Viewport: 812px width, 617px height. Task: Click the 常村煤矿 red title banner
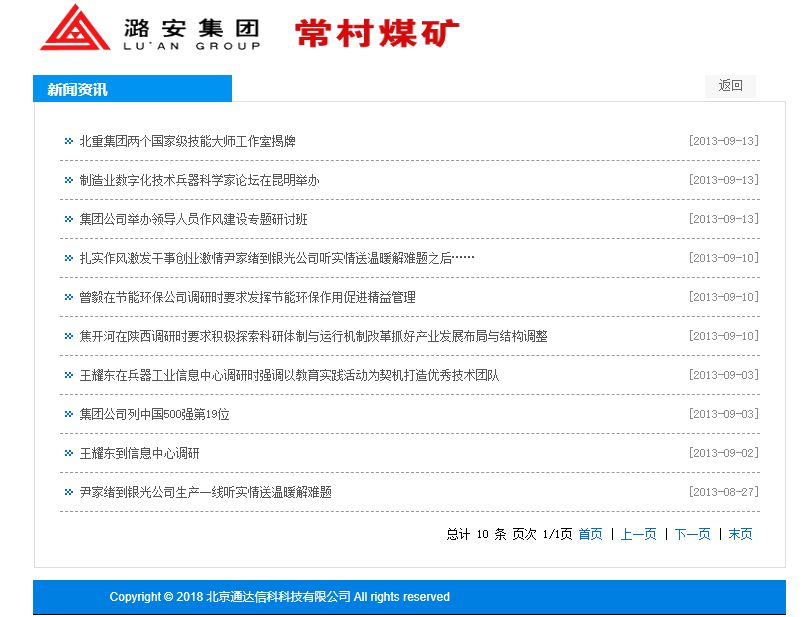(x=377, y=32)
